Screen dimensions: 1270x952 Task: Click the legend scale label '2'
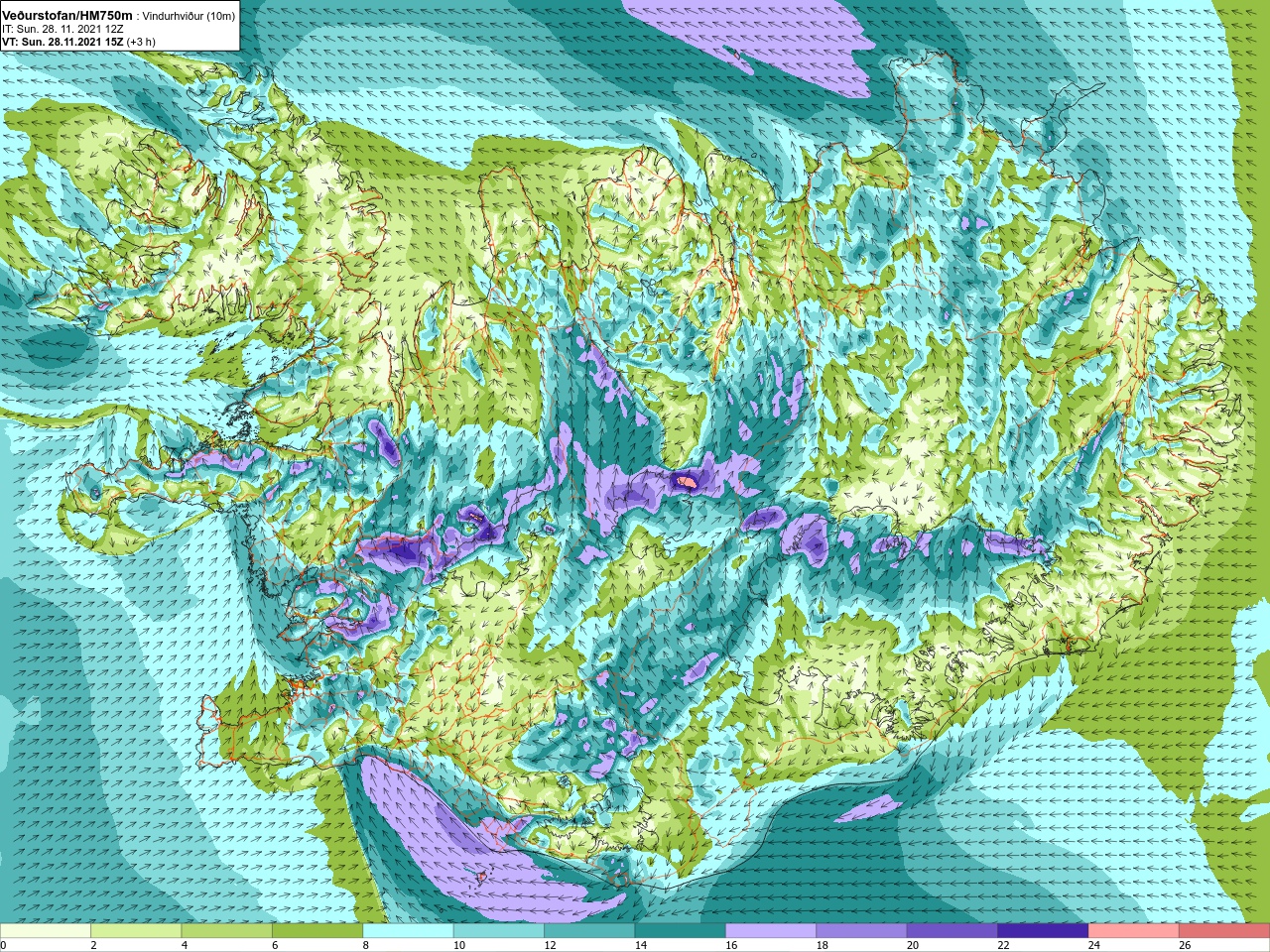(93, 945)
